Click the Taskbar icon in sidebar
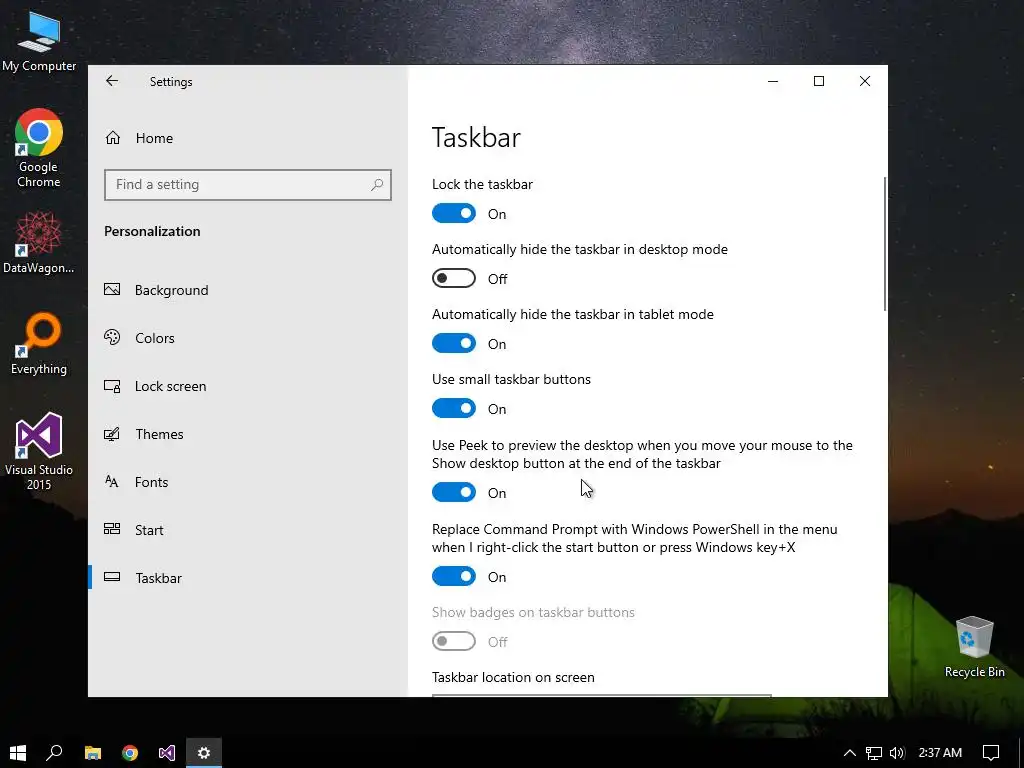1024x768 pixels. (112, 577)
